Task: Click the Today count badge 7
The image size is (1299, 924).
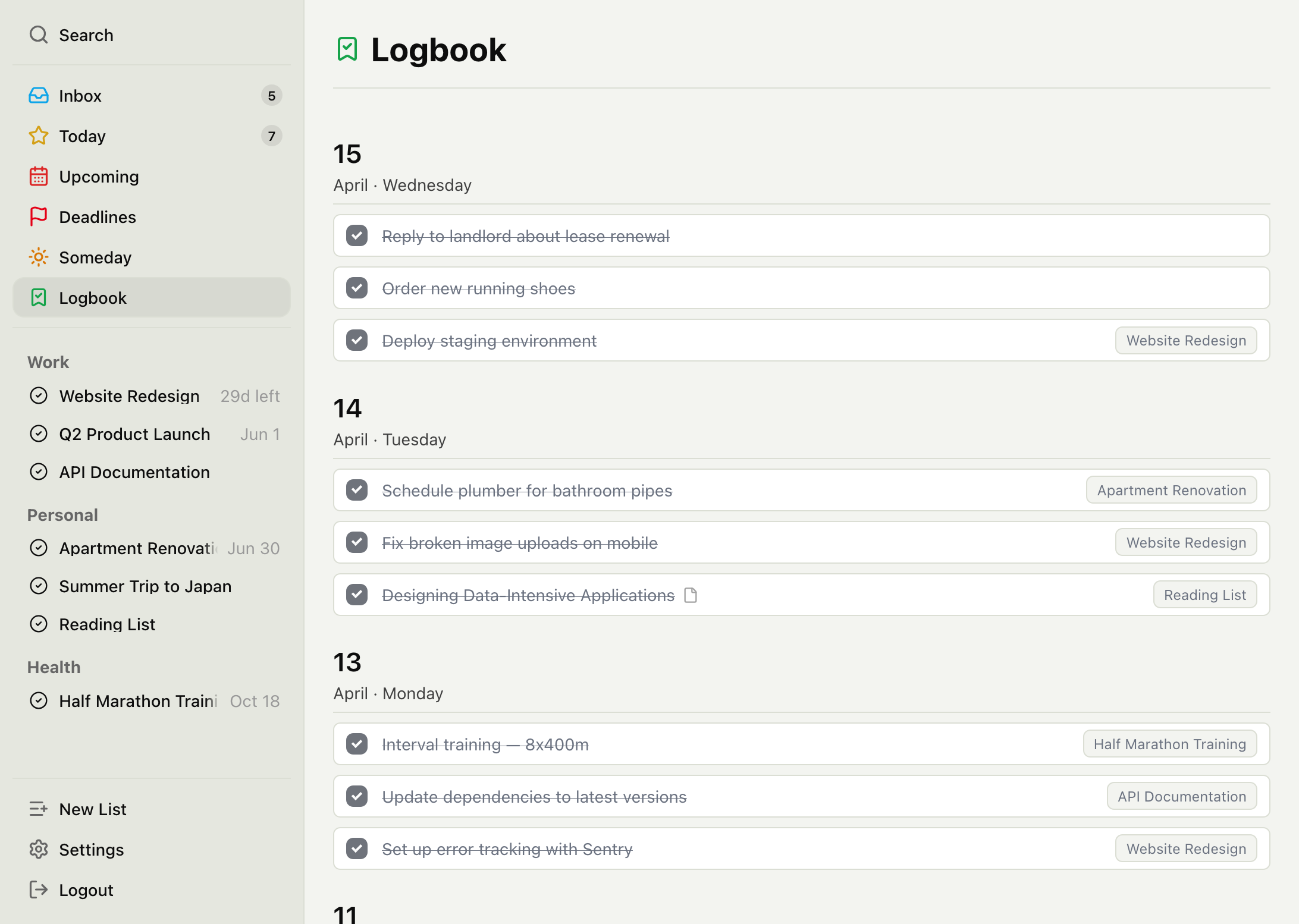Action: (x=271, y=136)
